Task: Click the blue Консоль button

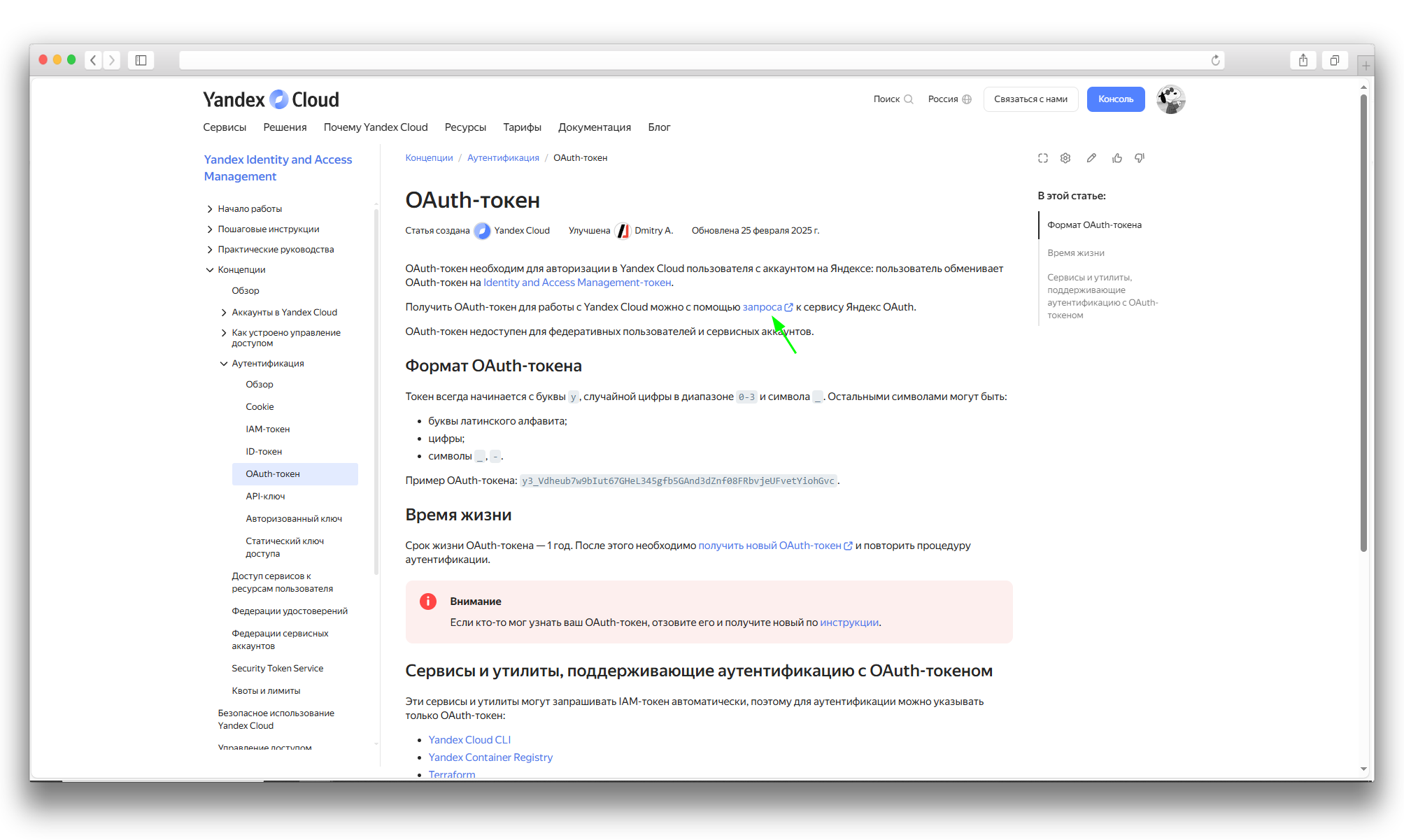Action: click(1116, 99)
